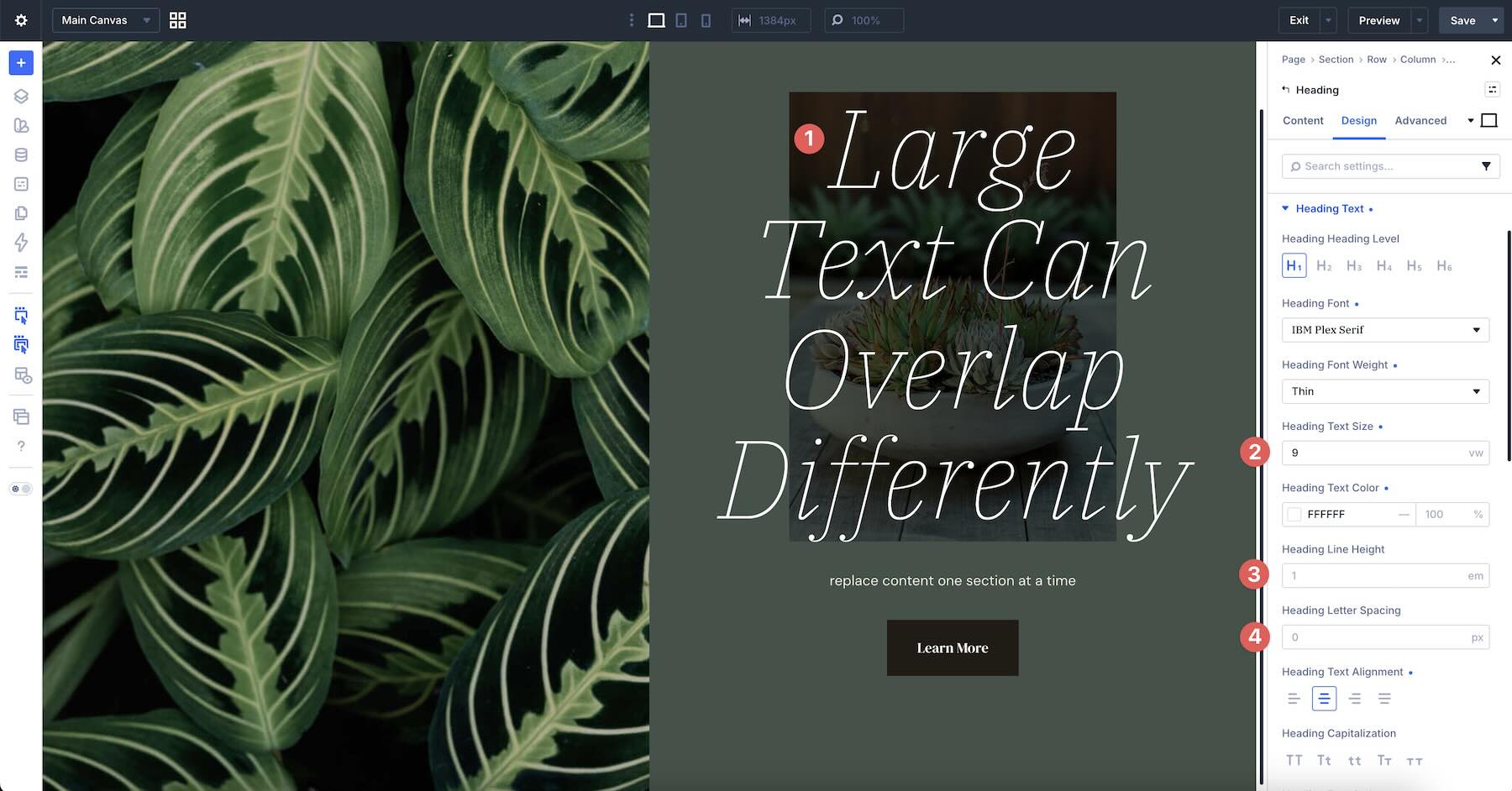Click the Heading Line Height field
Screen dimensions: 1512x791
click(x=1385, y=576)
